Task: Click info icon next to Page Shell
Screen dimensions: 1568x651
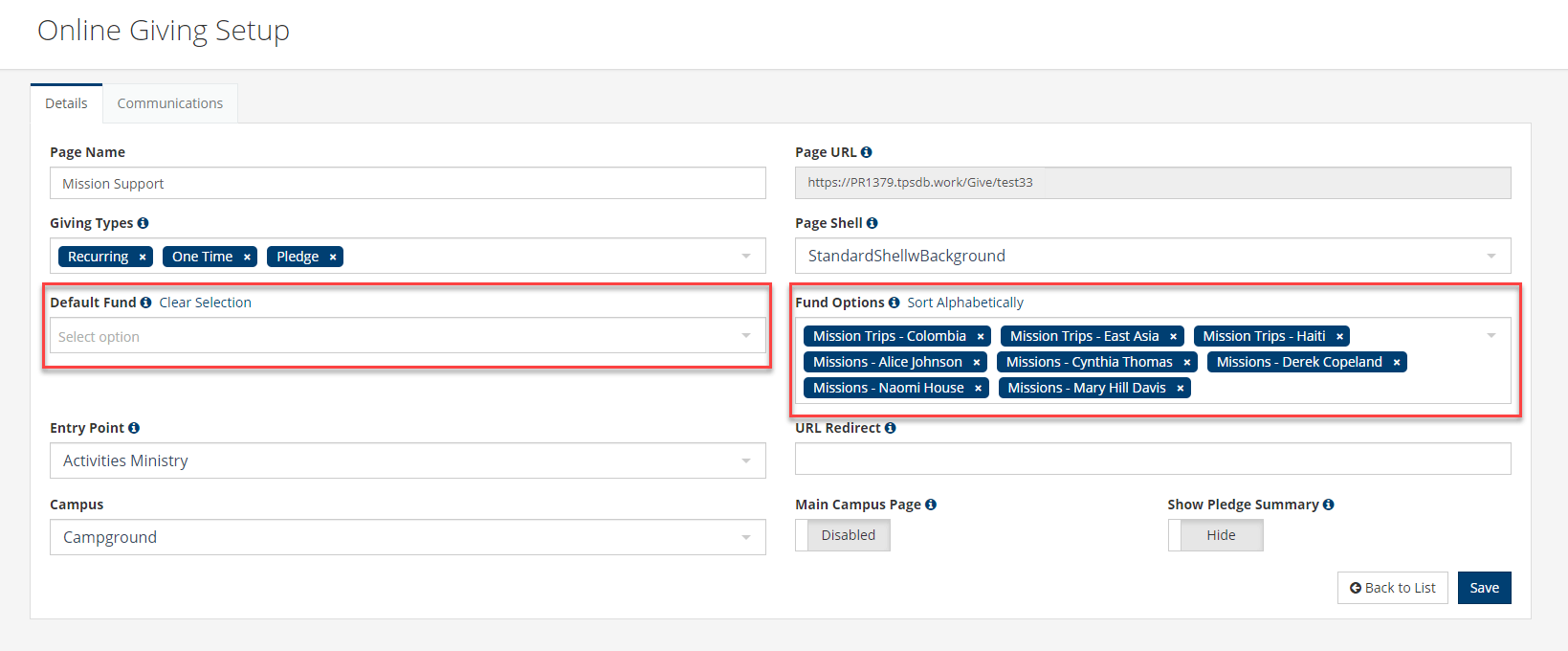Action: (x=872, y=223)
